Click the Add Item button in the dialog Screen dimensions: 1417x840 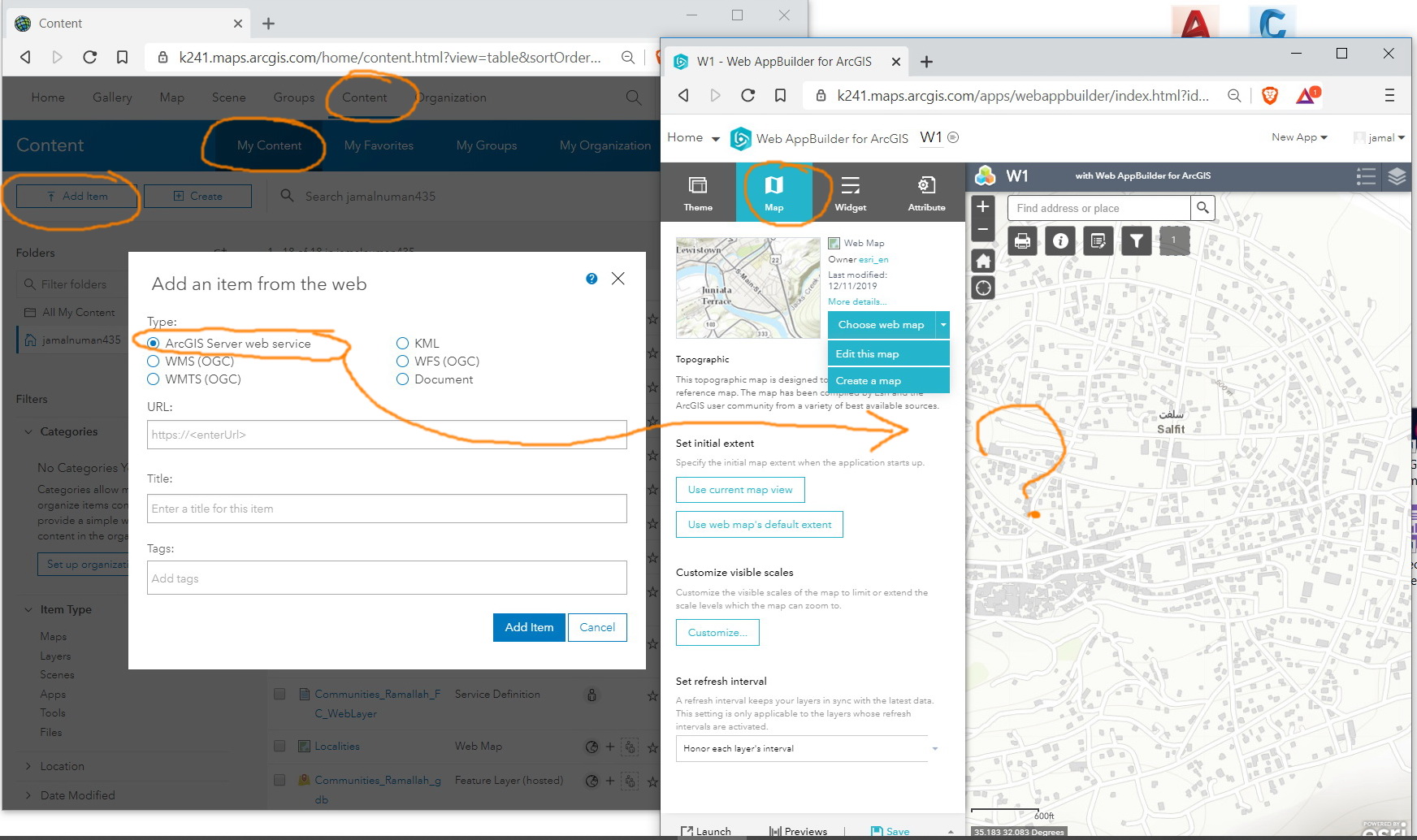[x=529, y=627]
